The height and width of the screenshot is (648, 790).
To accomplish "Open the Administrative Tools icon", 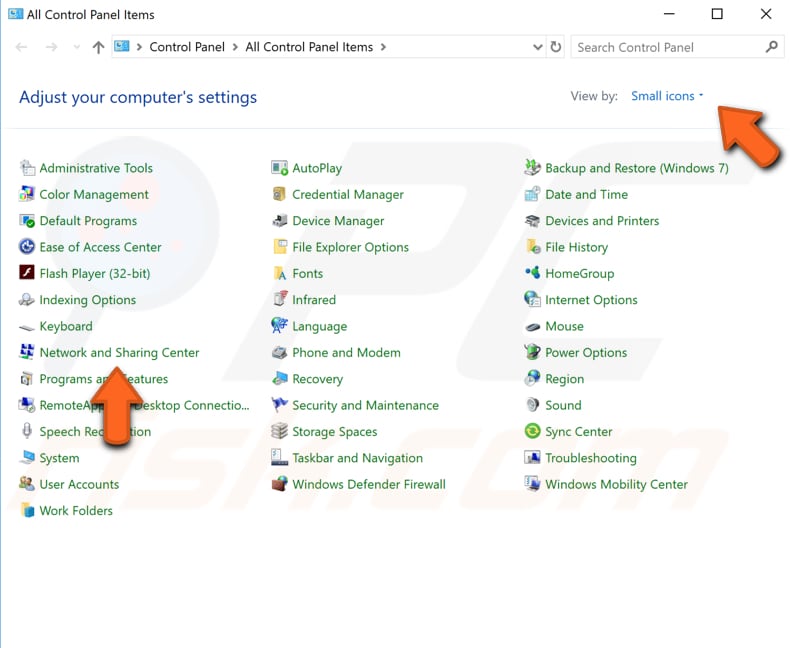I will tap(27, 168).
